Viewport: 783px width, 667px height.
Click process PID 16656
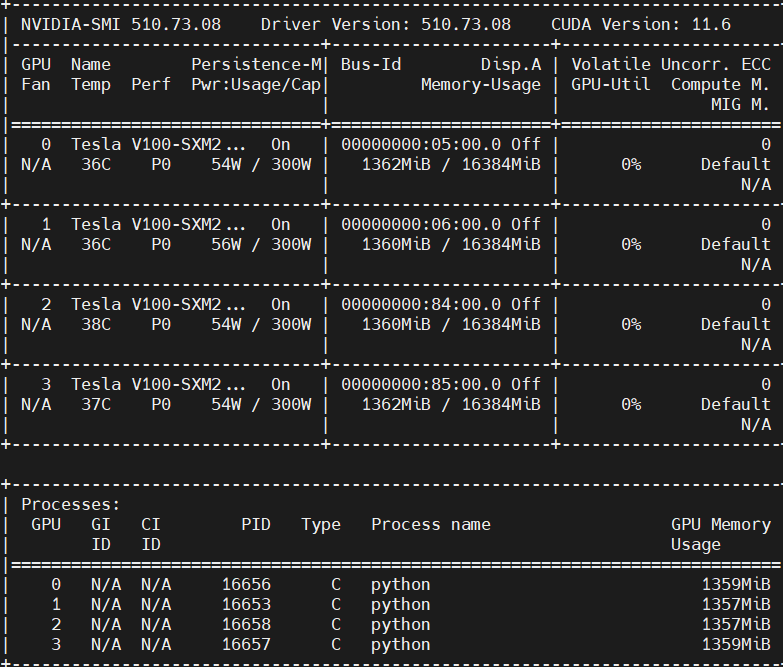pos(246,585)
